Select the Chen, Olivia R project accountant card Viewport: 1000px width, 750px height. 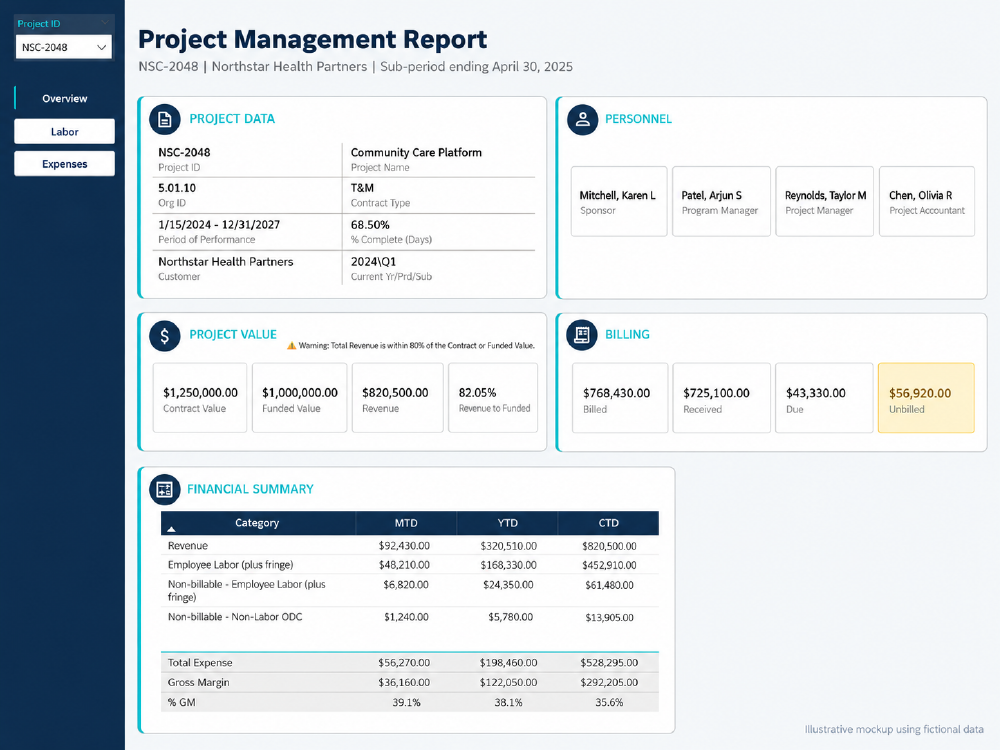coord(927,202)
